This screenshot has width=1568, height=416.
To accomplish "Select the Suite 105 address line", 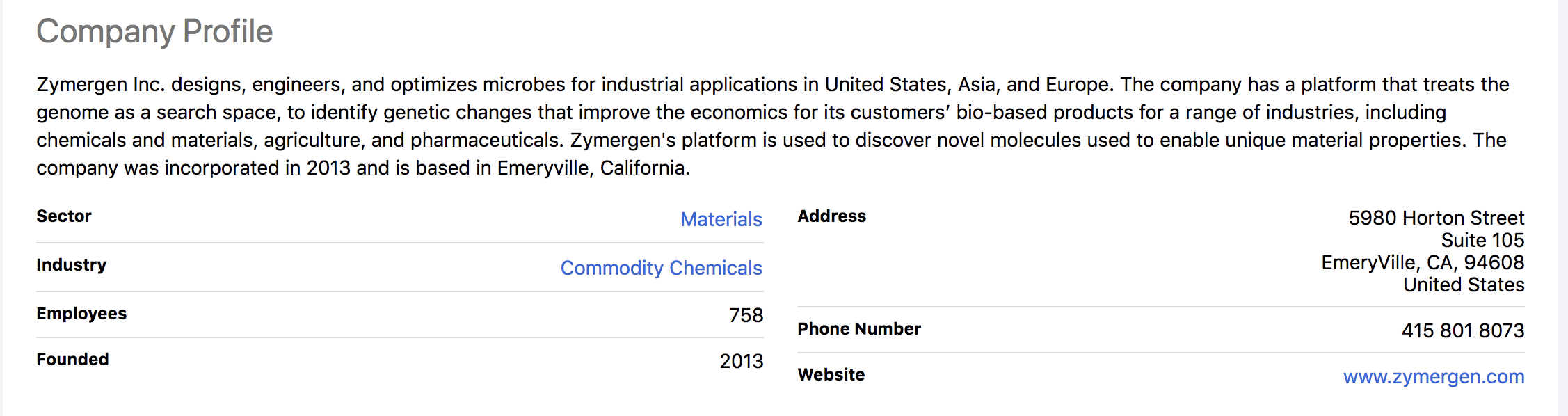I will 1482,240.
